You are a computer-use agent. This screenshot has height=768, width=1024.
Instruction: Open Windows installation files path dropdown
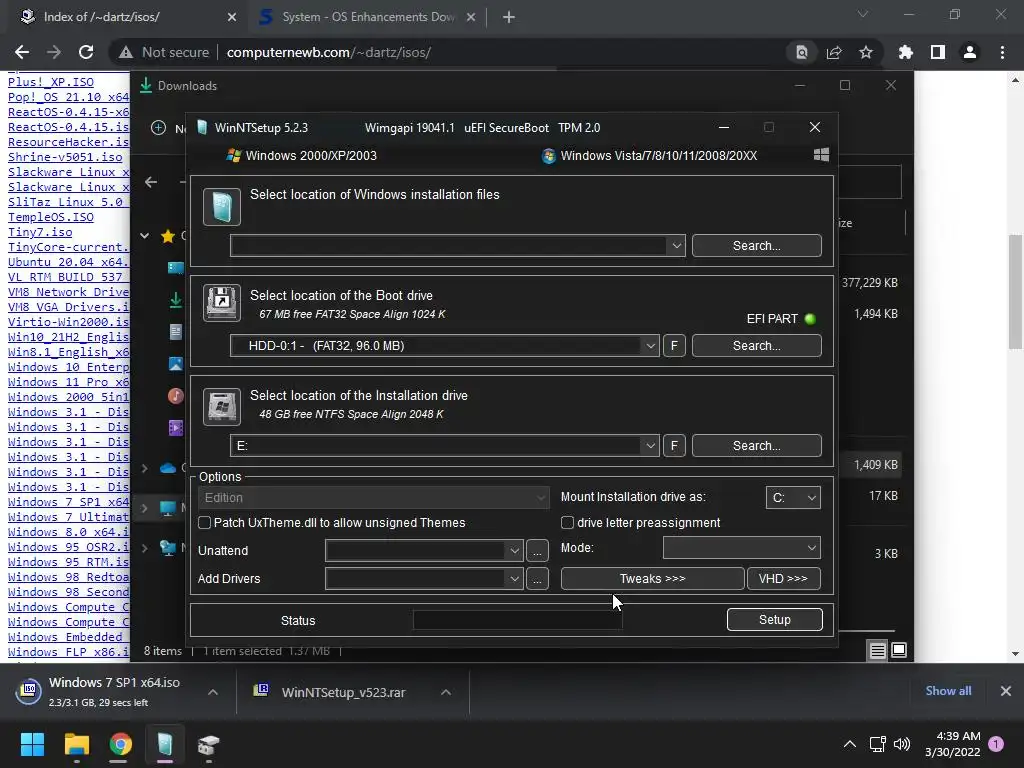pyautogui.click(x=677, y=246)
